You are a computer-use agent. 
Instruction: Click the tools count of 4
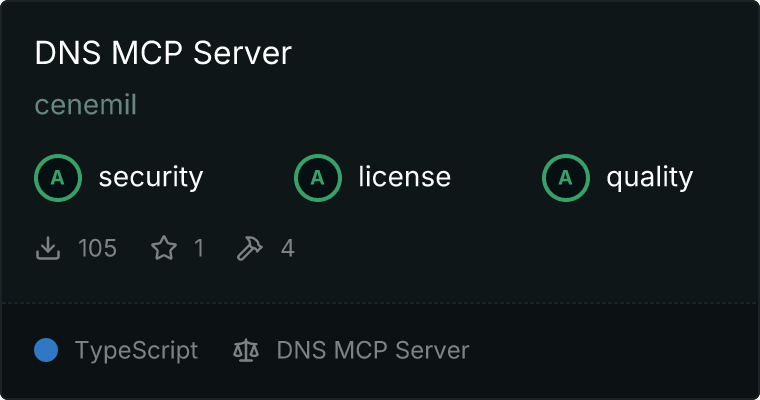click(287, 248)
